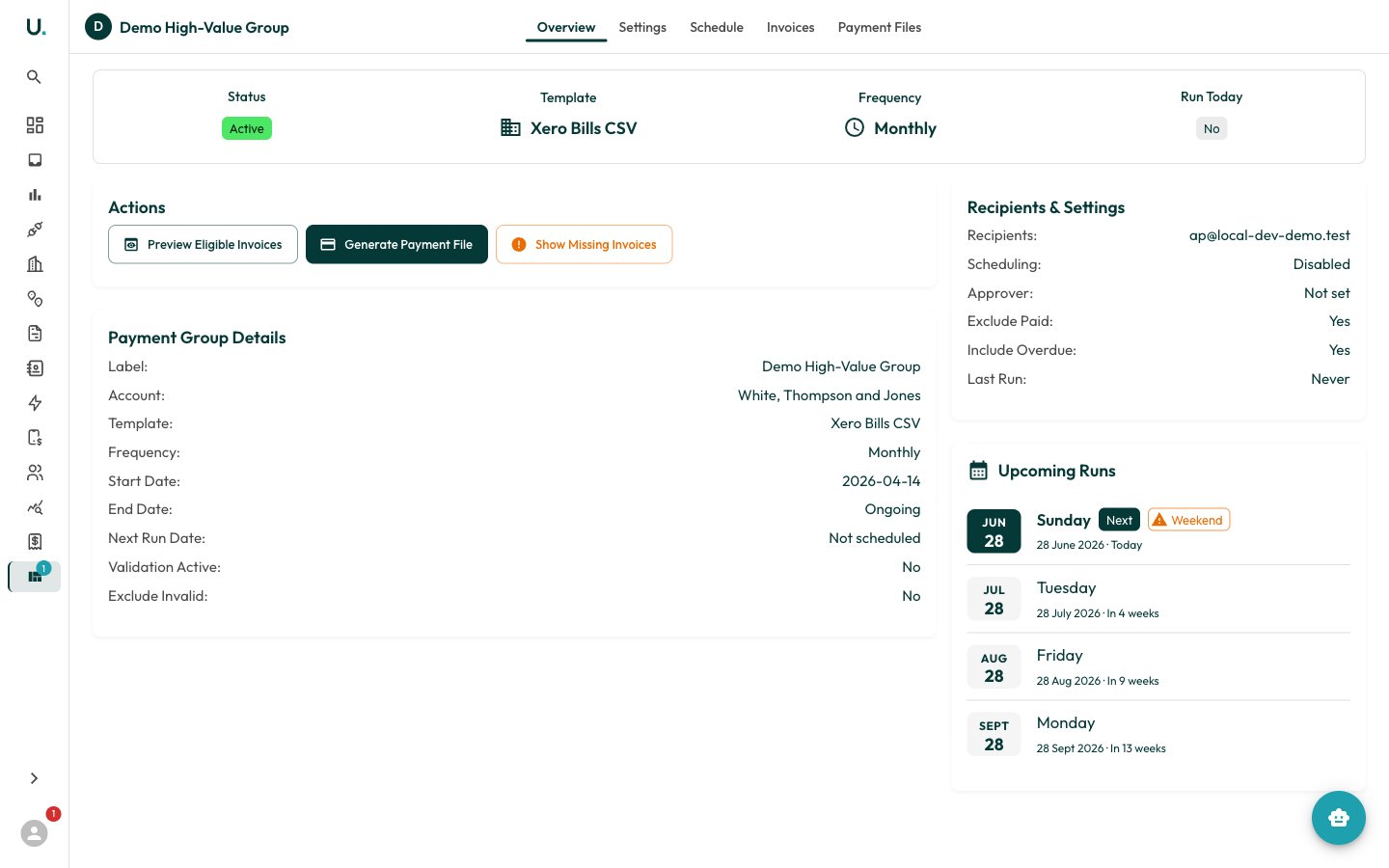Open the lightning bolt automation icon
Screen dimensions: 1389x868
35,403
